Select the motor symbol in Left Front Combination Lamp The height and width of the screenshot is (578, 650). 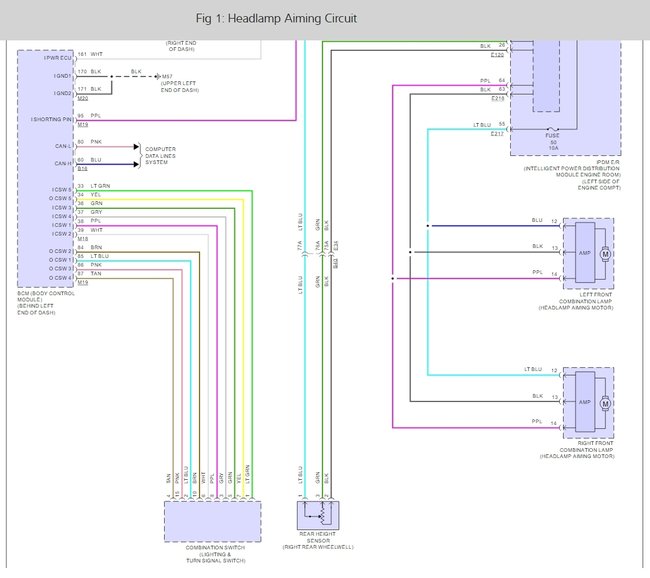(605, 253)
